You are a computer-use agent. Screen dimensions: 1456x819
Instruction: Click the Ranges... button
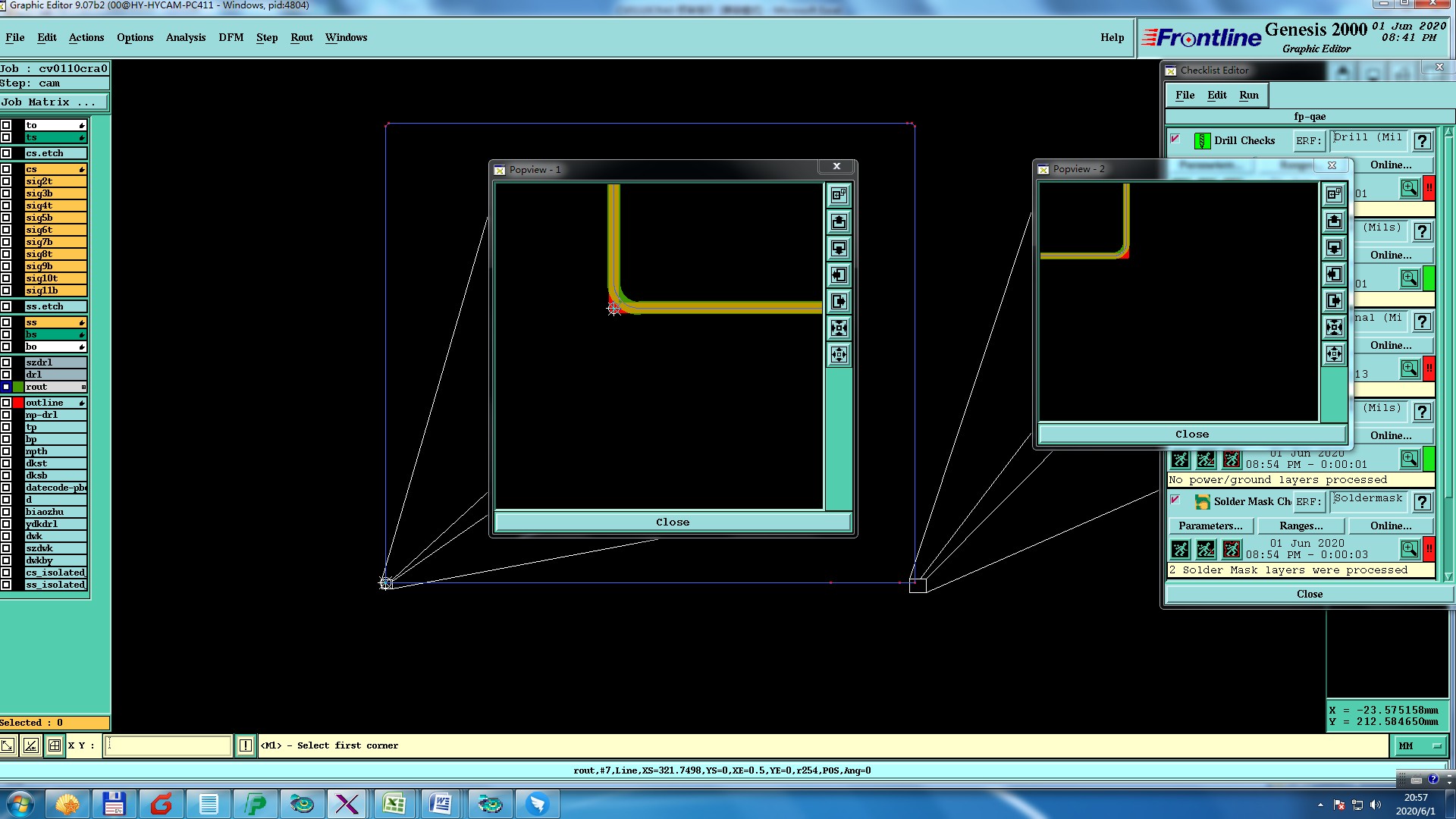[1301, 526]
